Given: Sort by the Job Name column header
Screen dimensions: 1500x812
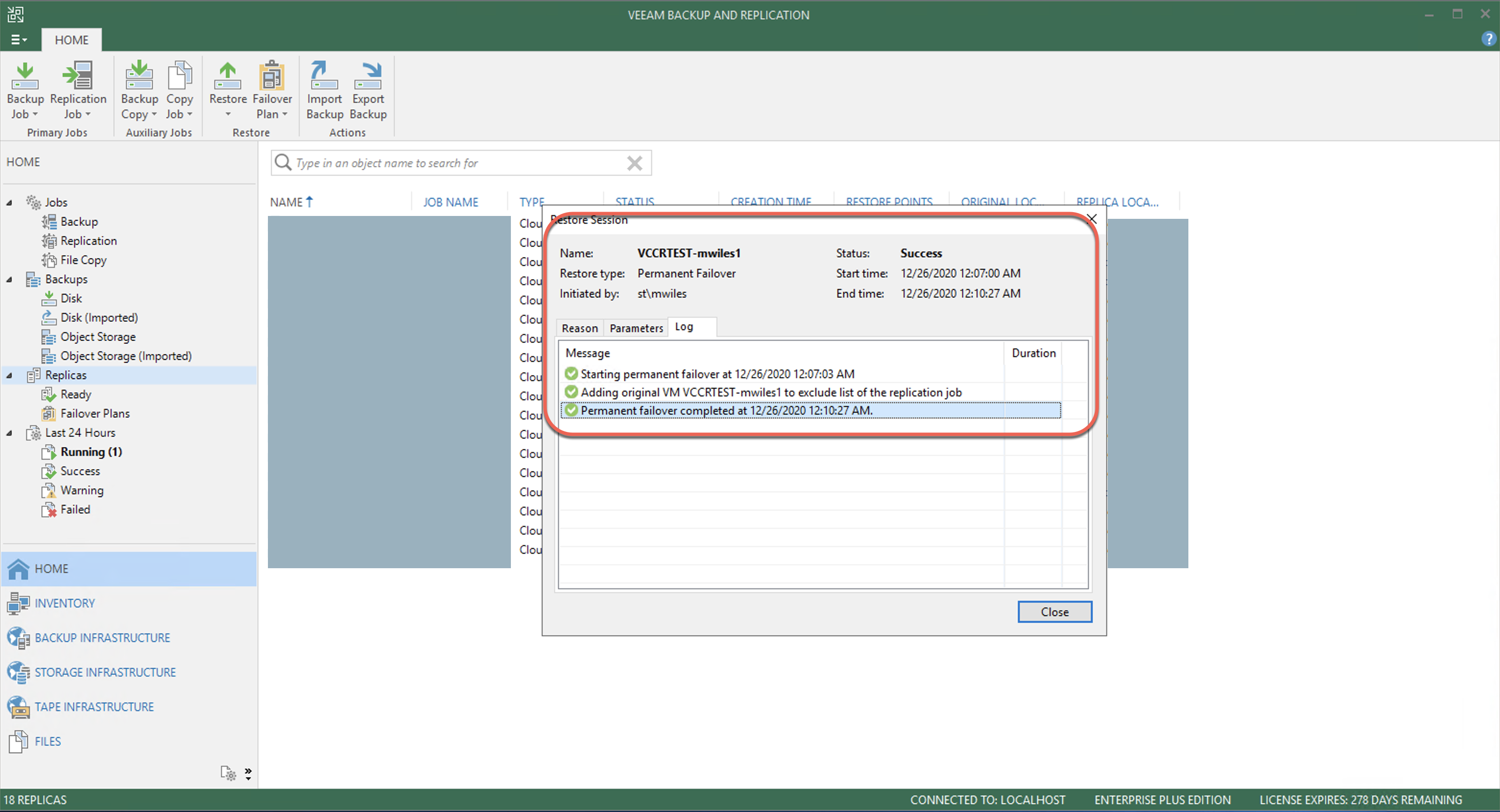Looking at the screenshot, I should click(450, 202).
